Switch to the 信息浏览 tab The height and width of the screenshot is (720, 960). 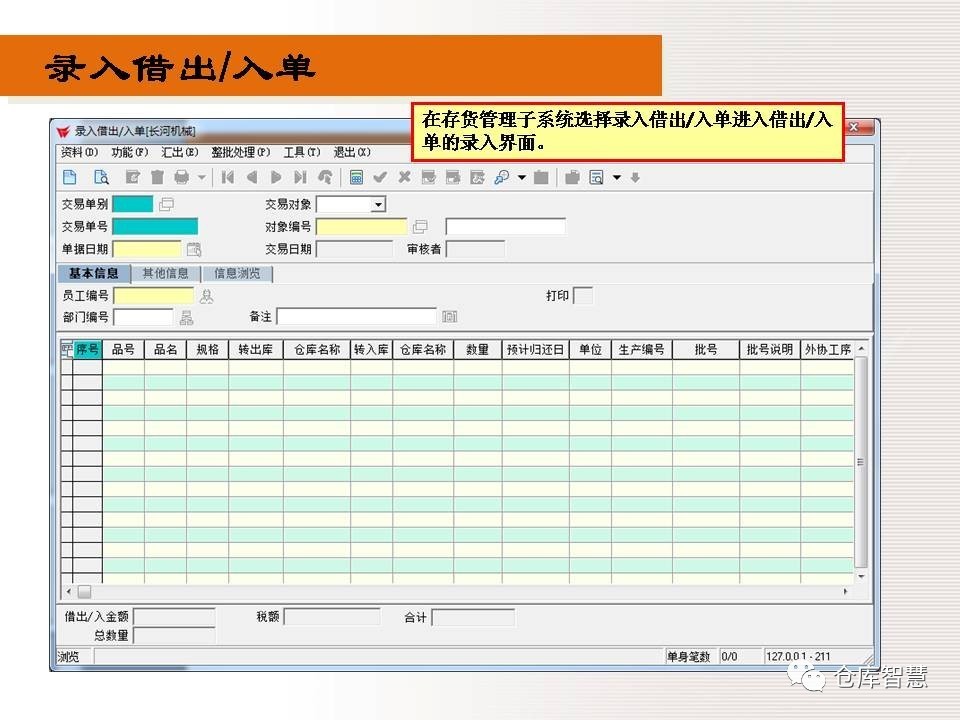[237, 273]
